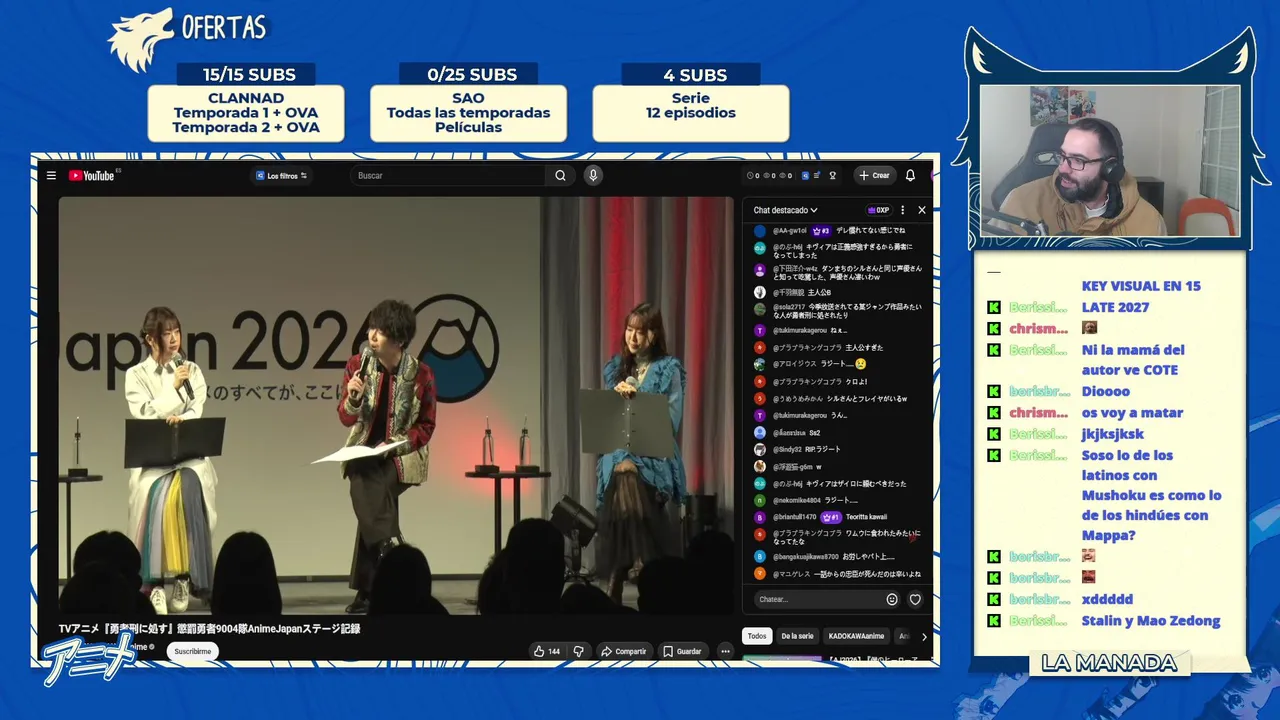Select the De la serie chip

[x=798, y=636]
